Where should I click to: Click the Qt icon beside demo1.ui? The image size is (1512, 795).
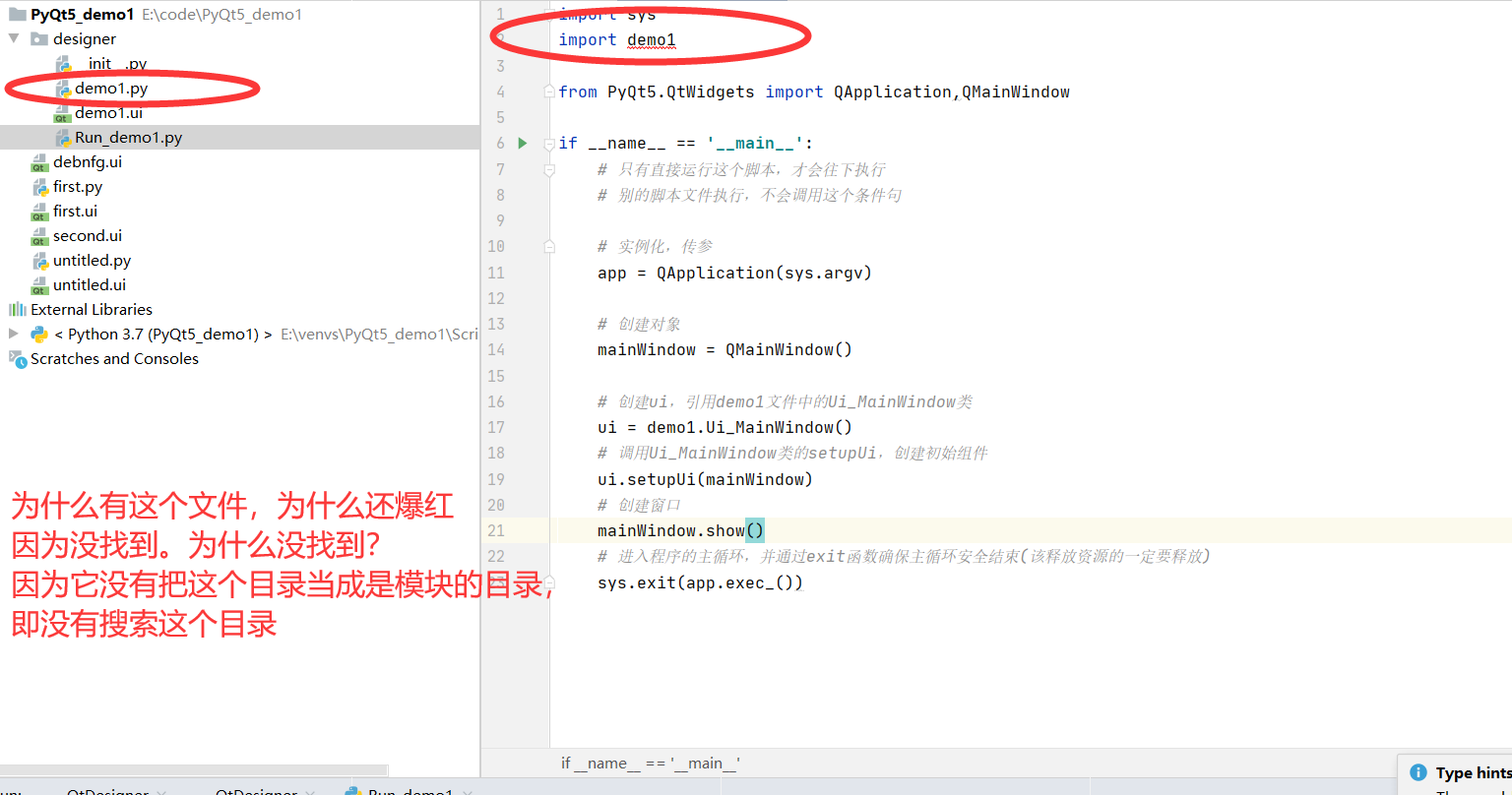(62, 113)
